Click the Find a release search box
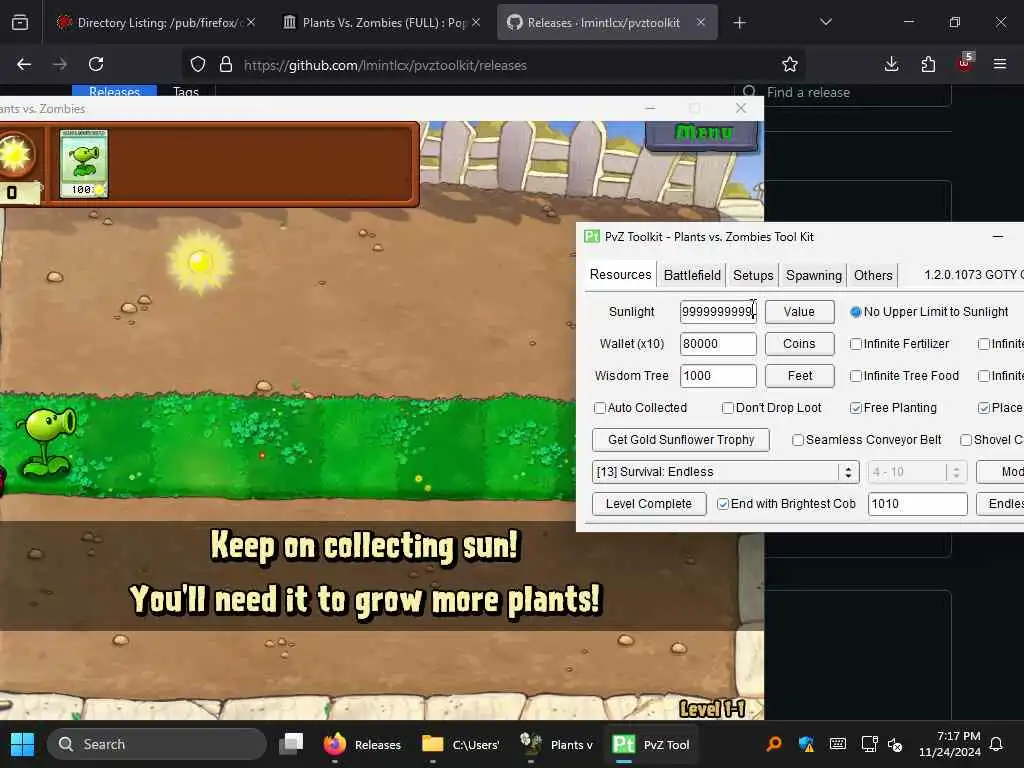The height and width of the screenshot is (768, 1024). [x=842, y=93]
